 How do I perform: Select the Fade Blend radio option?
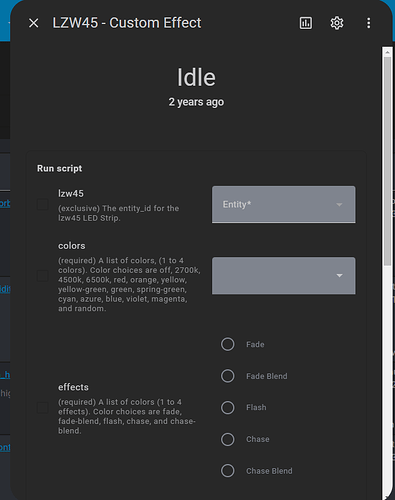tap(228, 376)
